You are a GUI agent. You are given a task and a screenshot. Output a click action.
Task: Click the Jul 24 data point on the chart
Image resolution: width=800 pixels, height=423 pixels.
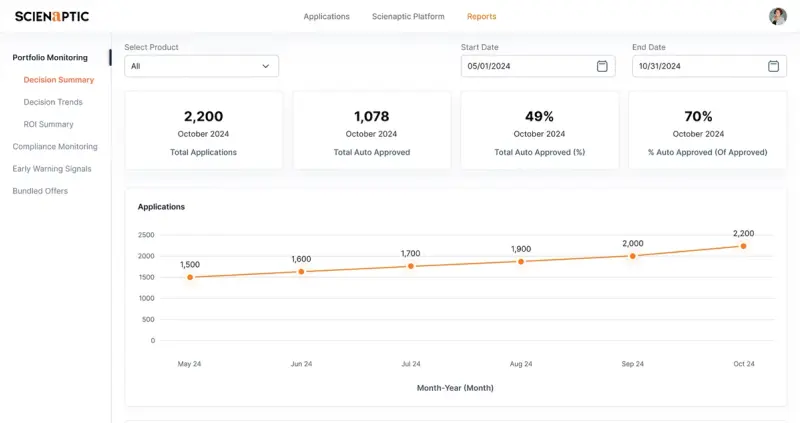pos(411,266)
